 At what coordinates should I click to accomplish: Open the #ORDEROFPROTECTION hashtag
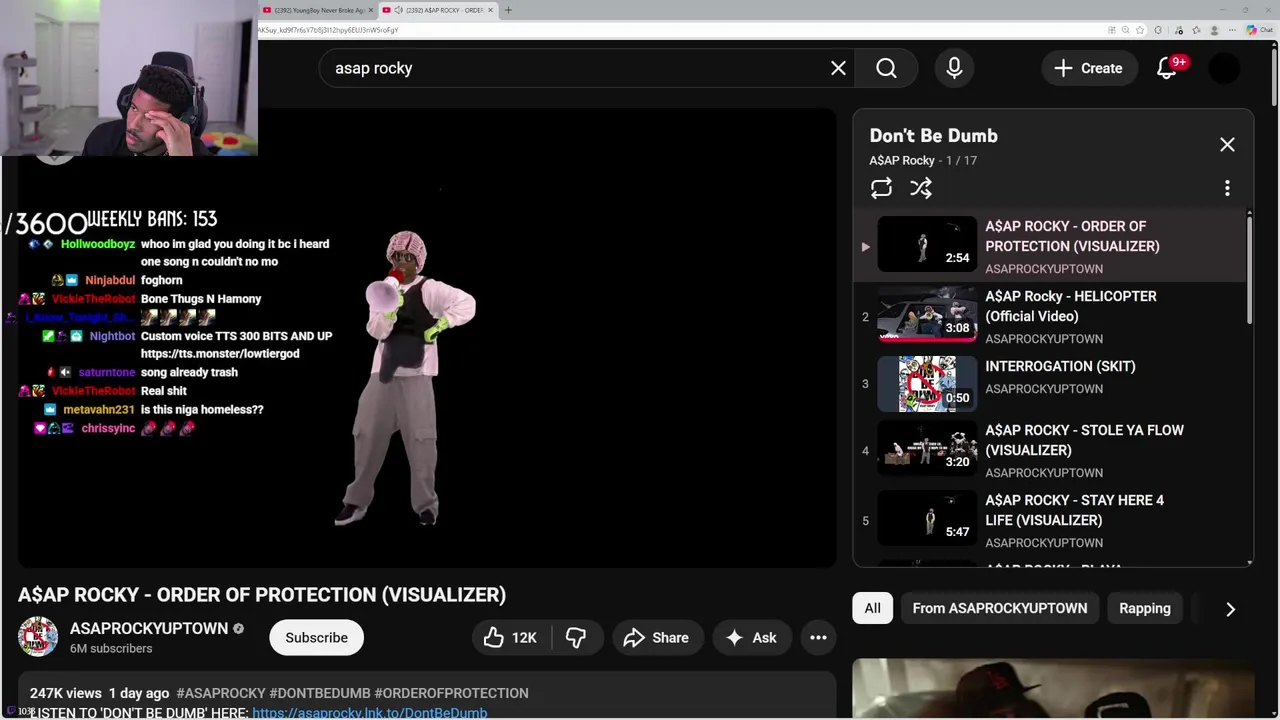coord(451,693)
